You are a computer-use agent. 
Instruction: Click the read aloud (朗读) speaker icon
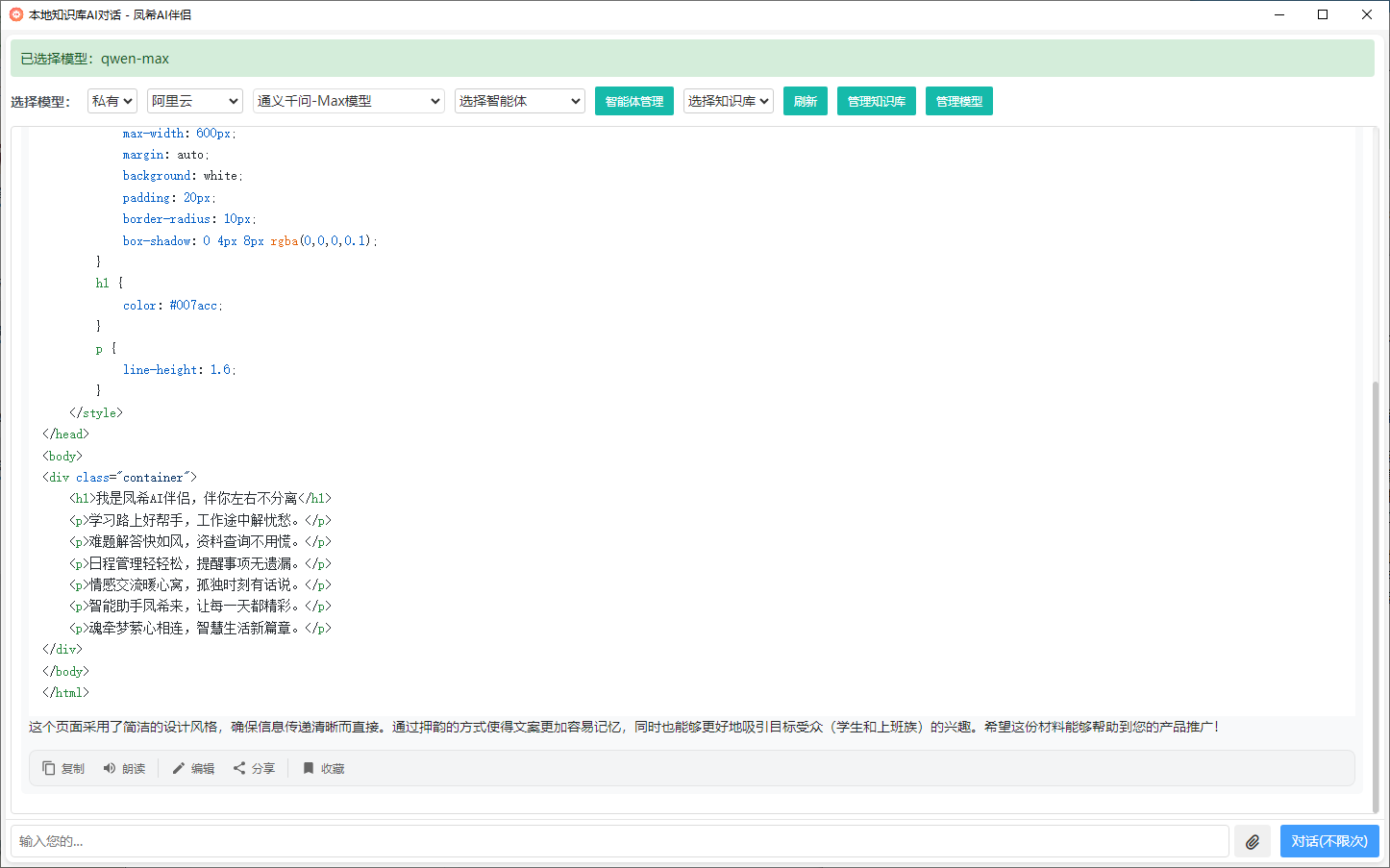coord(110,768)
